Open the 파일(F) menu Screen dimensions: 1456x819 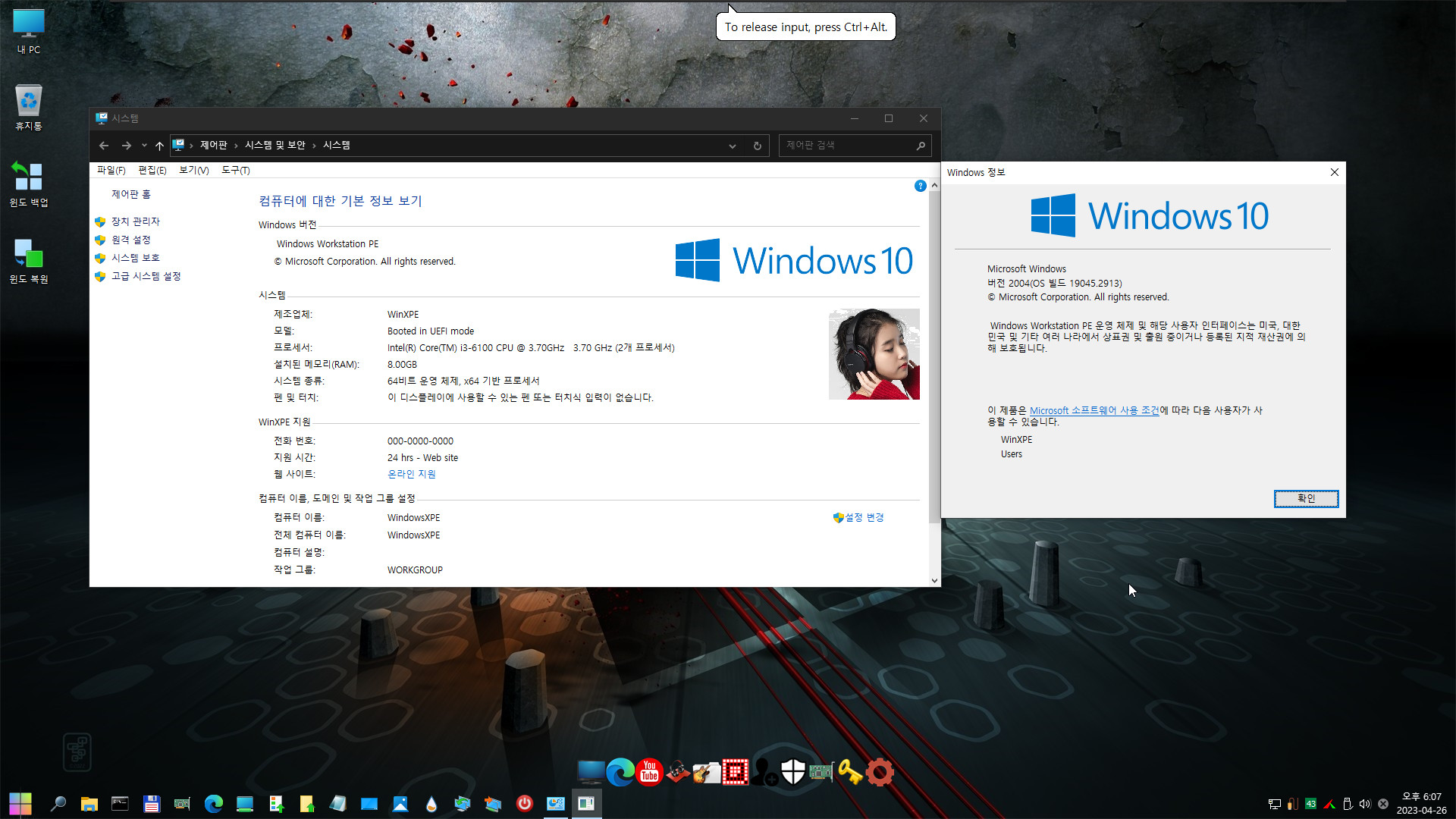pyautogui.click(x=111, y=170)
